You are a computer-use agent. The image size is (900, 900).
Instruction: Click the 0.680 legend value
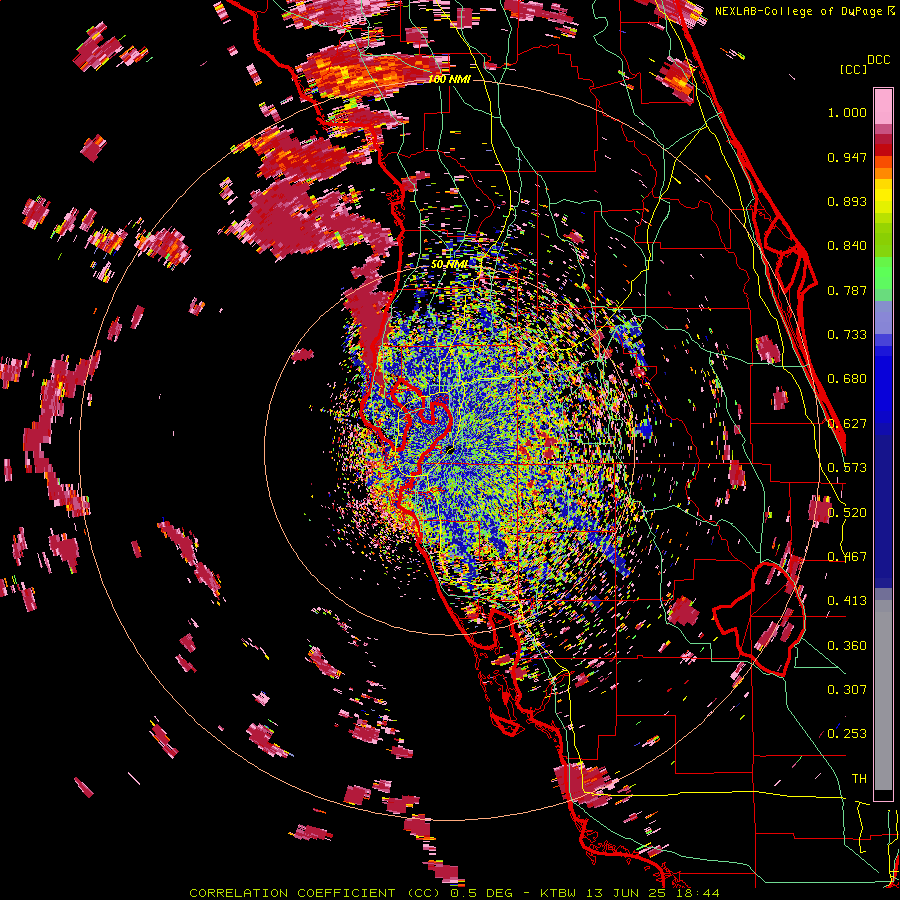point(847,379)
